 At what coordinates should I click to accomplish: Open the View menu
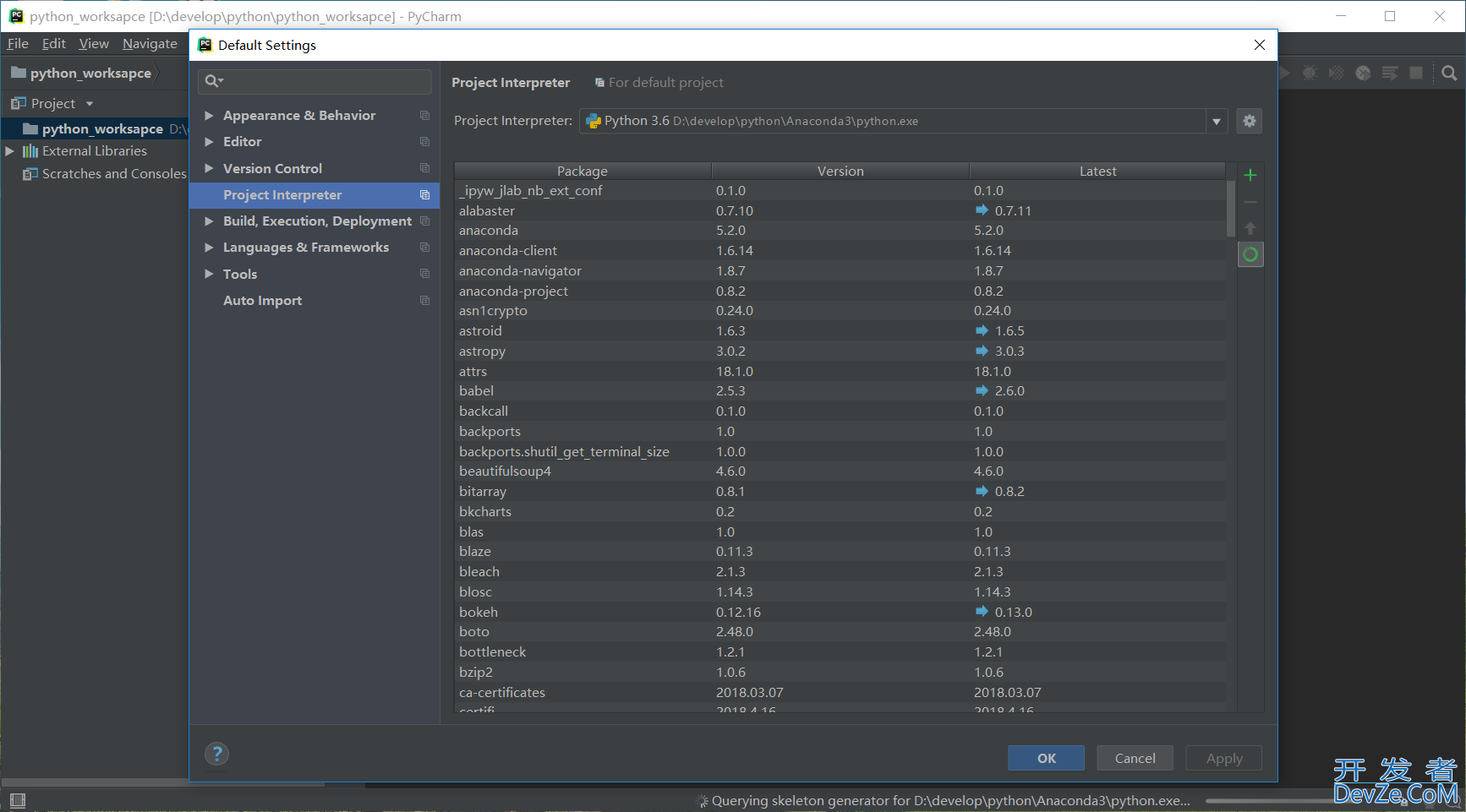tap(94, 44)
